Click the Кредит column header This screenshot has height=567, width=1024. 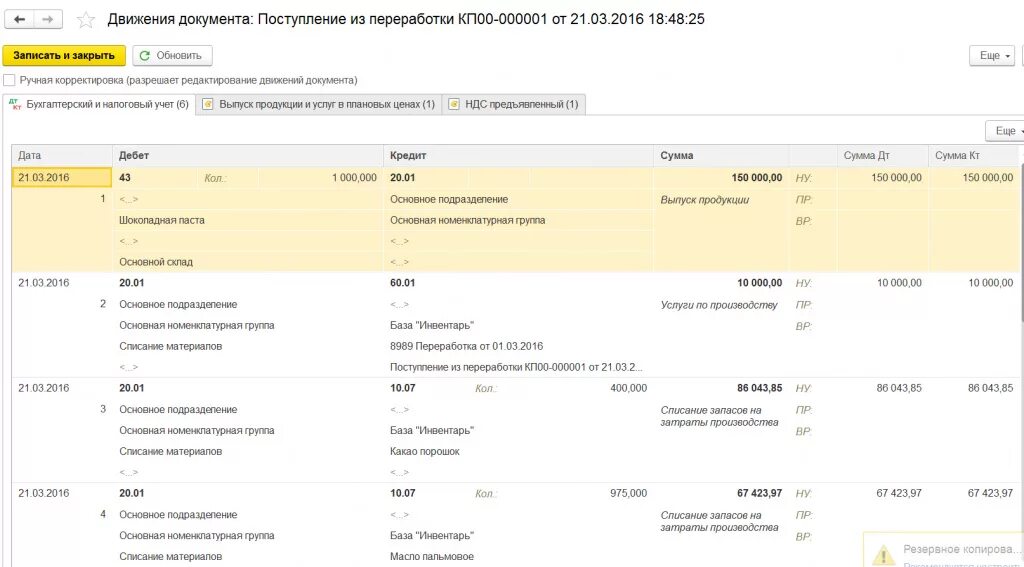[x=408, y=156]
